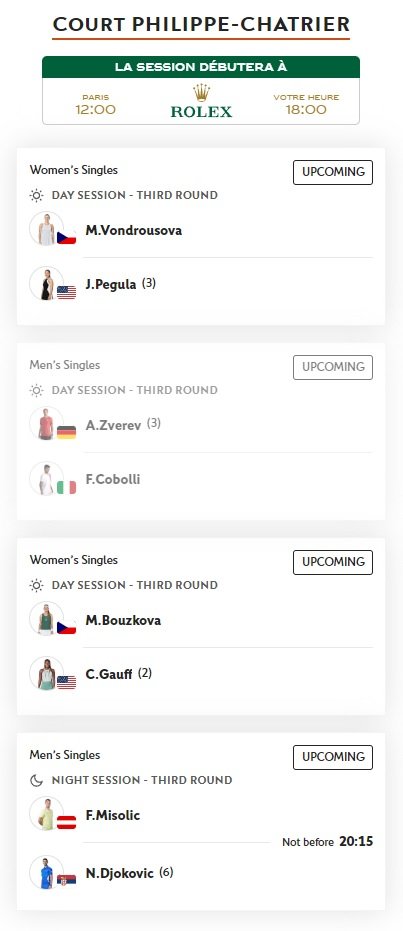
Task: Select player name J.Pegula
Action: point(111,284)
